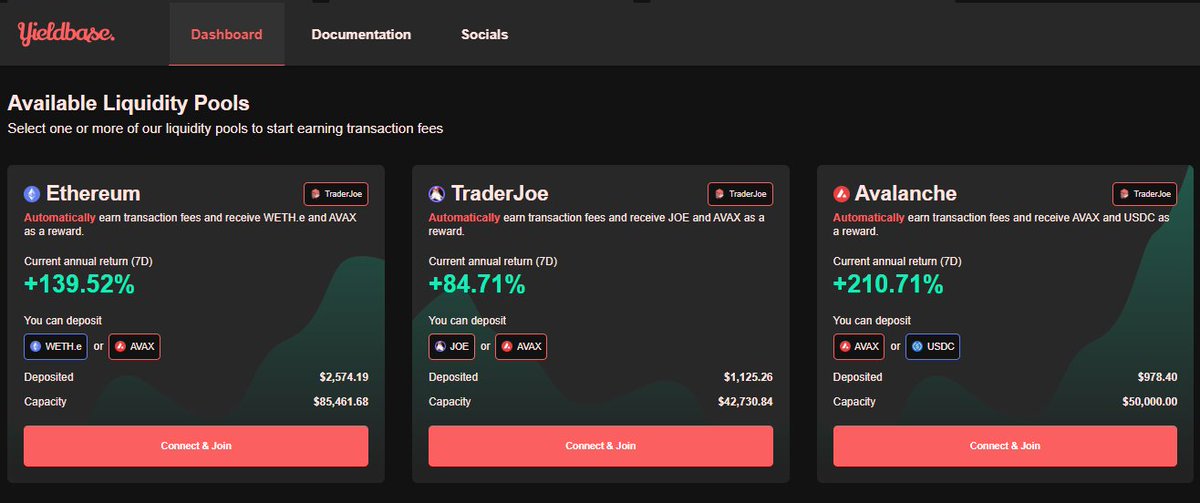Click the $85,461.68 capacity value
Viewport: 1200px width, 503px height.
[x=341, y=402]
